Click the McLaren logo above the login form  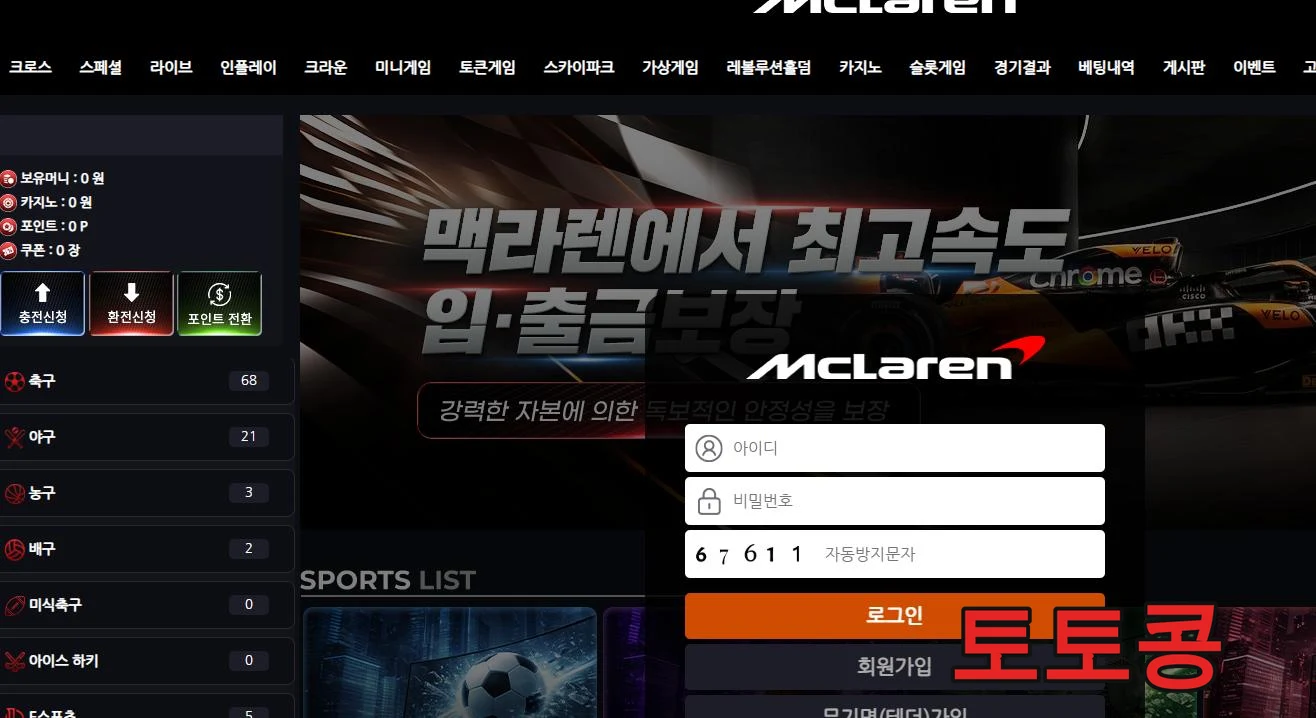pyautogui.click(x=896, y=359)
